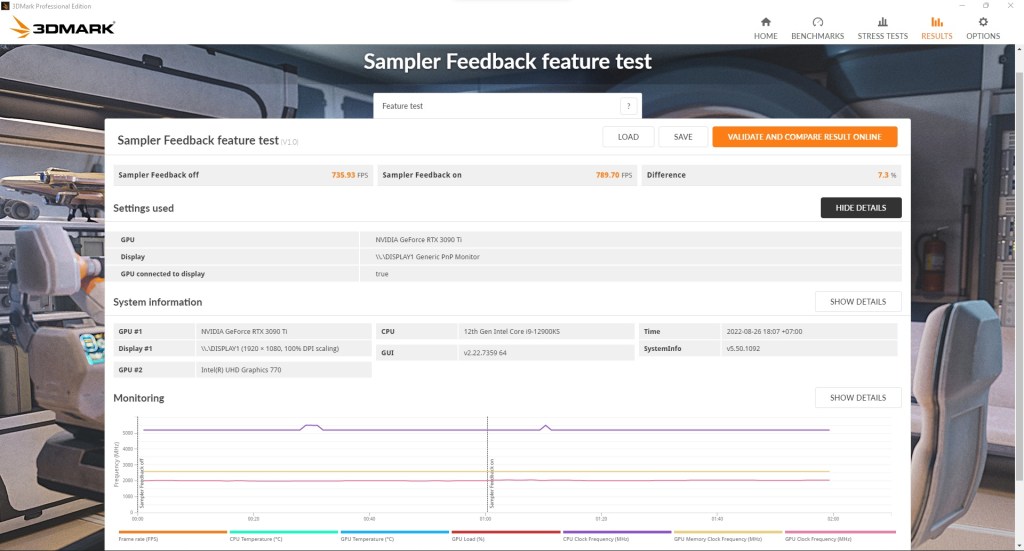Click the LOAD button
This screenshot has height=551, width=1024.
(628, 137)
